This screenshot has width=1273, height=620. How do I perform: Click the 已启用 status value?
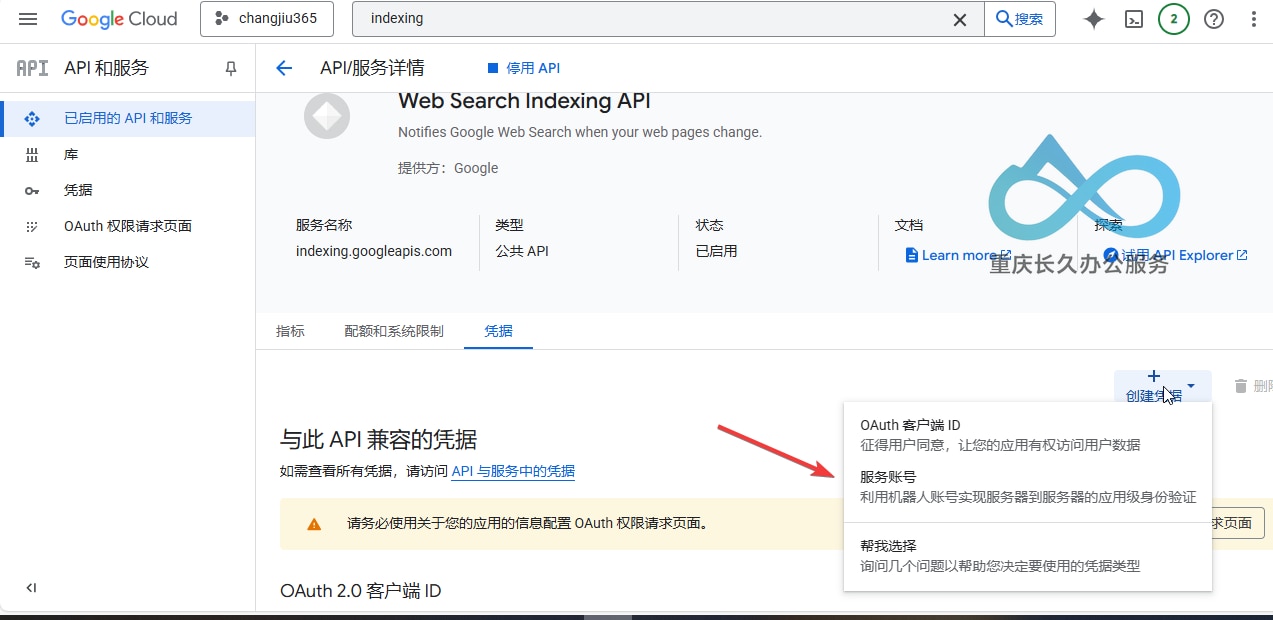[x=716, y=251]
